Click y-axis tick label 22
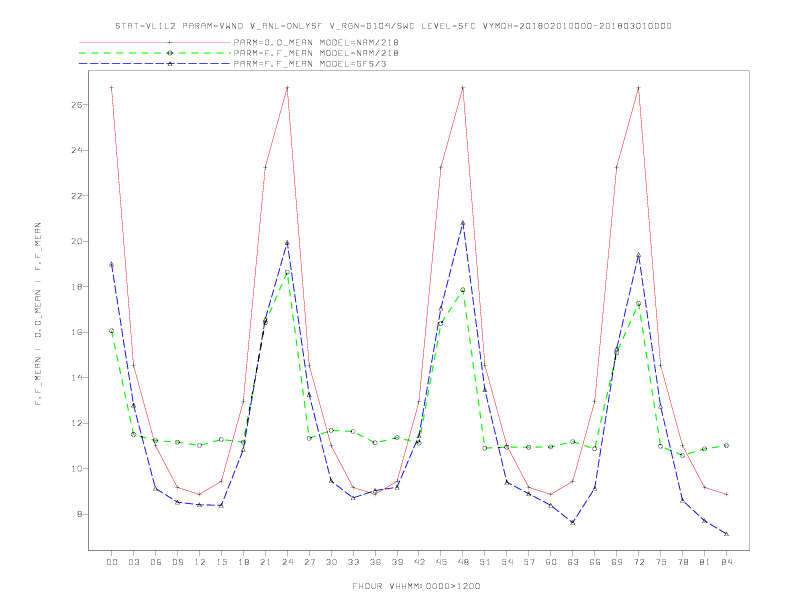This screenshot has height=612, width=792. click(x=77, y=195)
